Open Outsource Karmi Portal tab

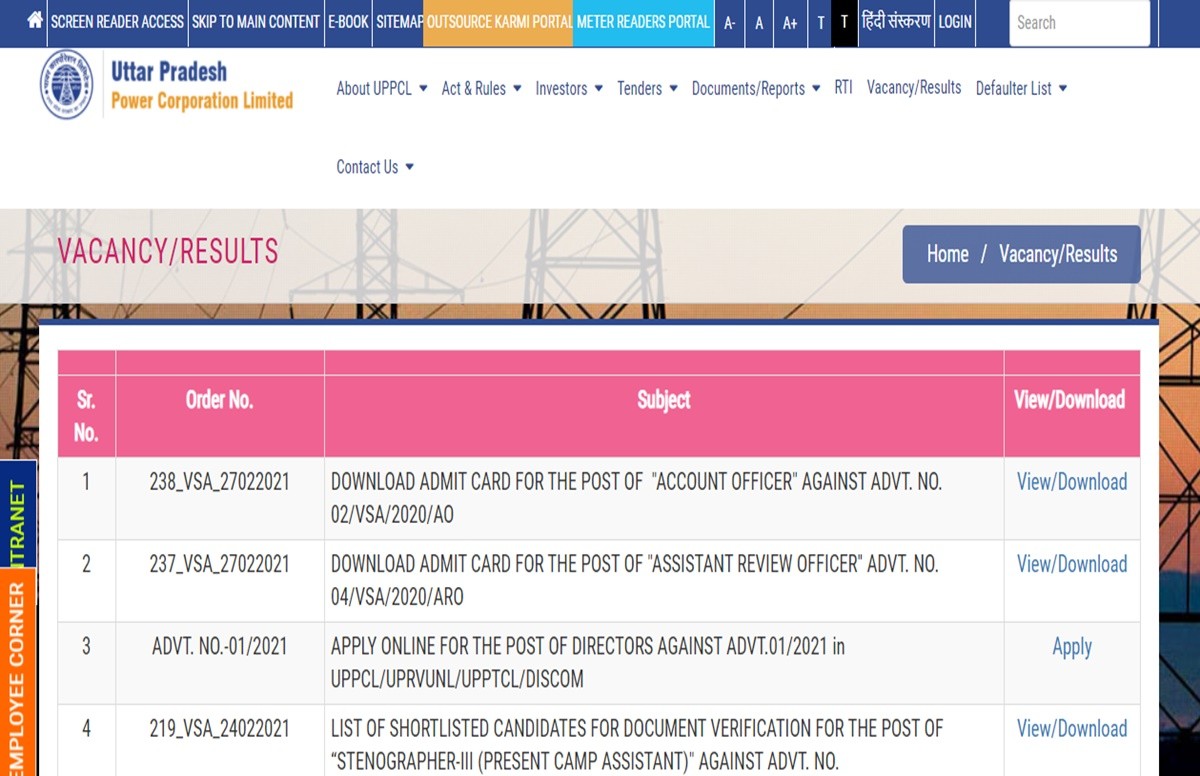click(499, 22)
